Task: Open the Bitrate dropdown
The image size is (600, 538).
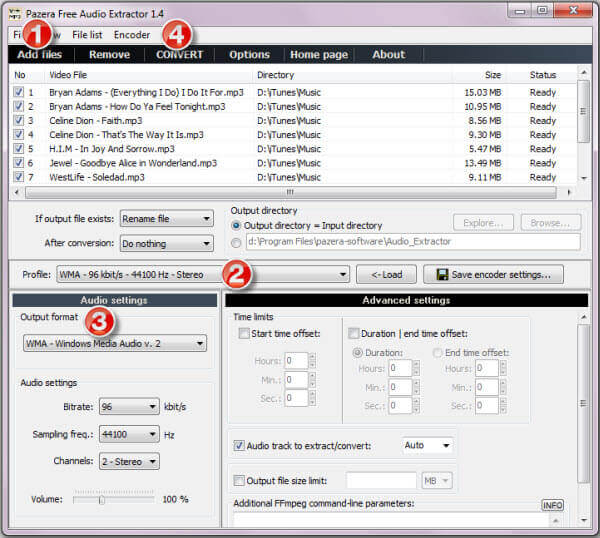Action: tap(152, 407)
